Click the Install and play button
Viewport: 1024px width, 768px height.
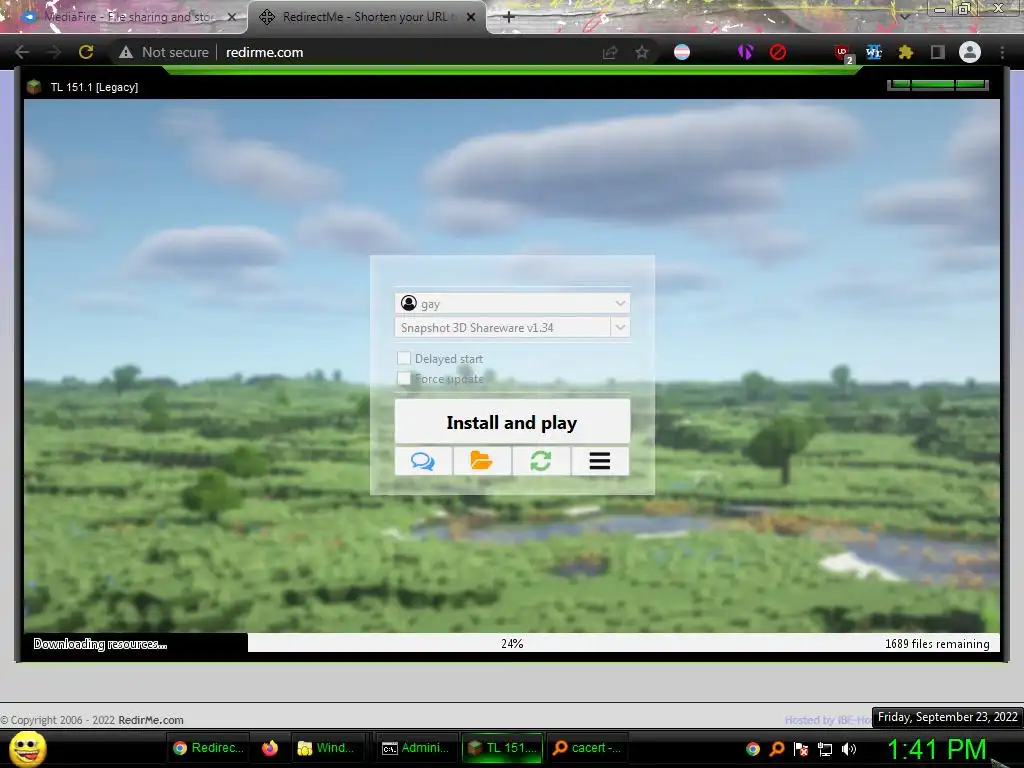[x=512, y=422]
